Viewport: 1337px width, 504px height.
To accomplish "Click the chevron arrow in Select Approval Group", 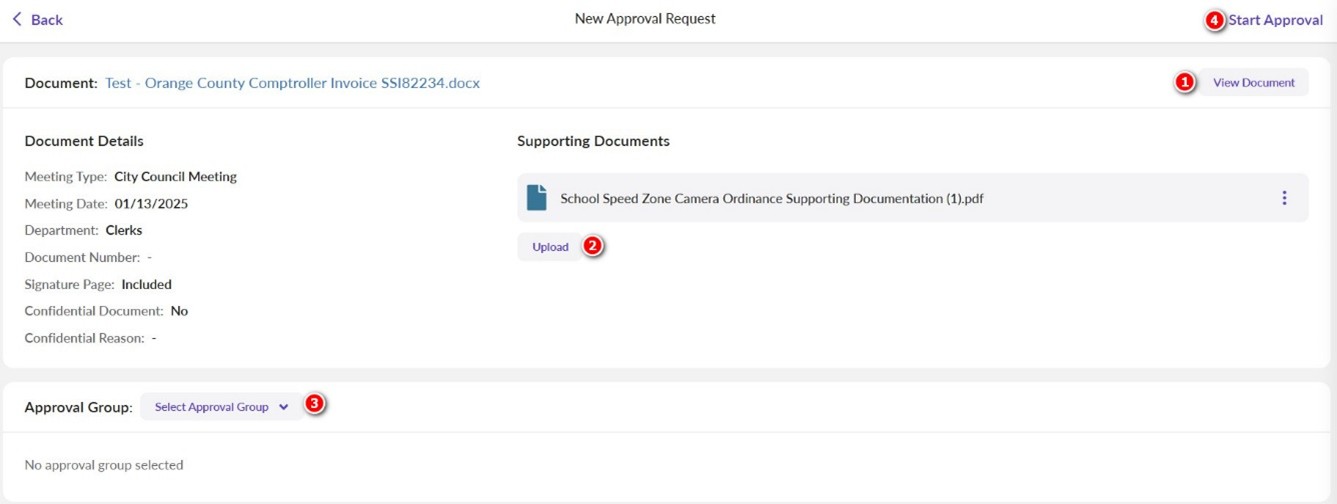I will (284, 407).
